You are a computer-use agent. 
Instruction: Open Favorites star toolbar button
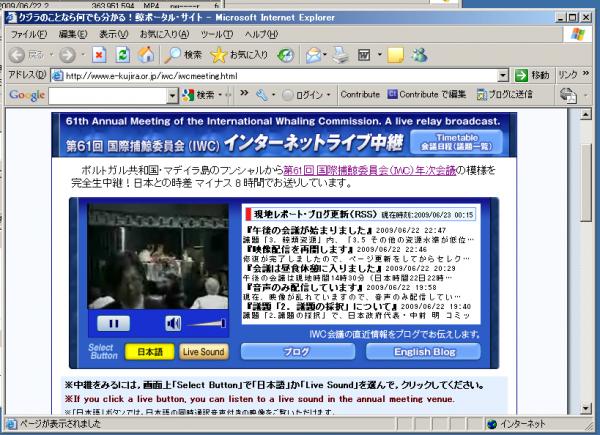point(238,55)
